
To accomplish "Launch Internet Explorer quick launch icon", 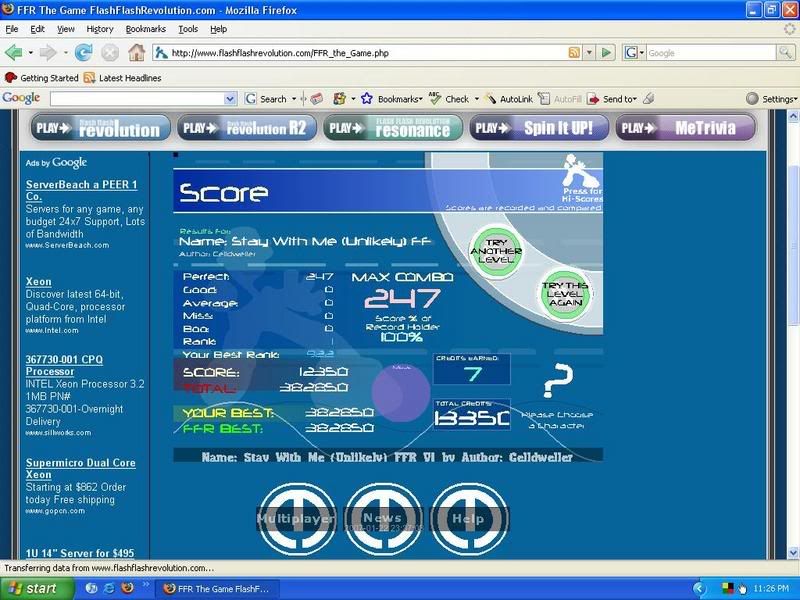I will point(109,588).
